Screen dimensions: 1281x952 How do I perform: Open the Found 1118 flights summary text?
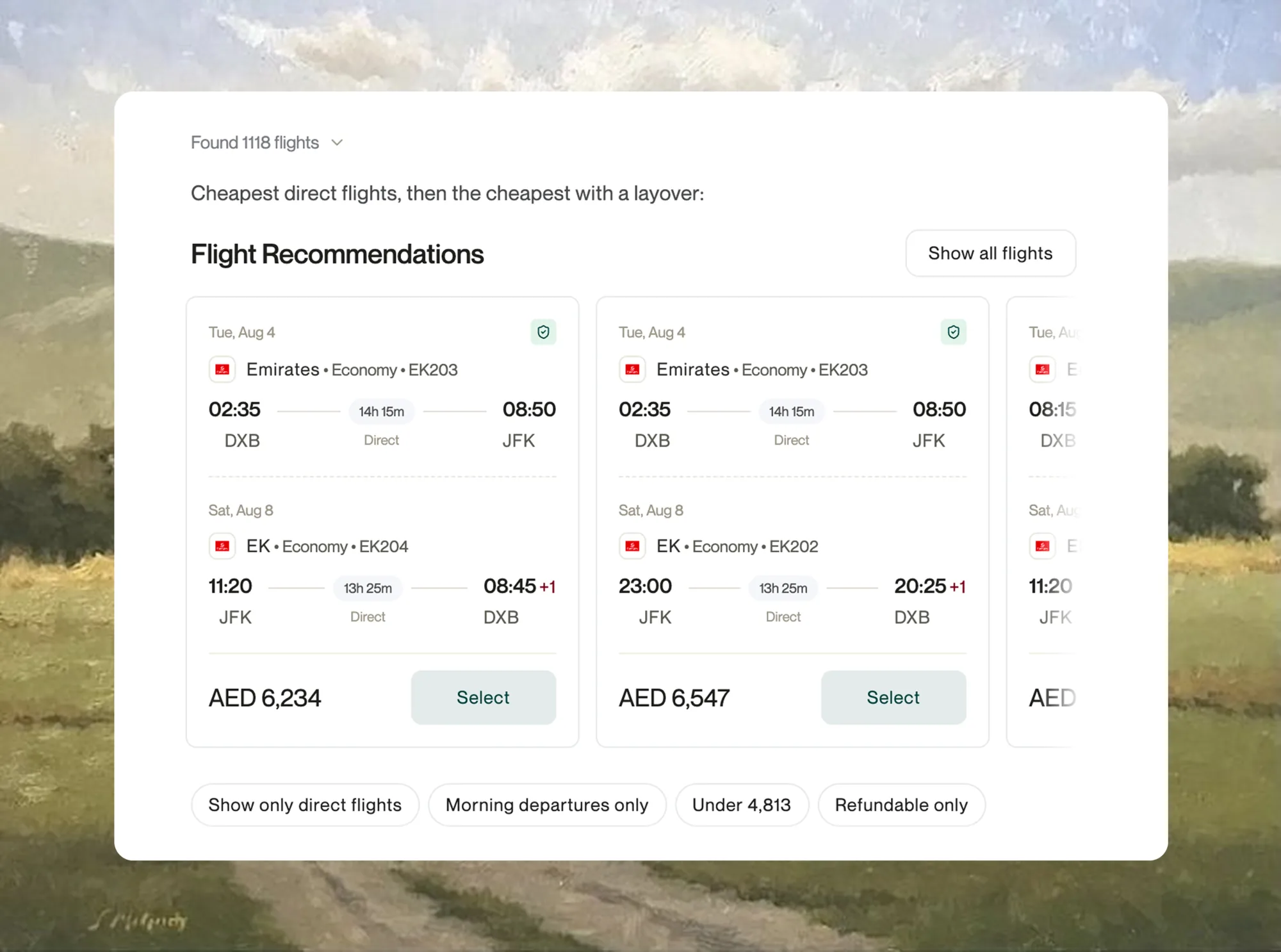tap(255, 142)
